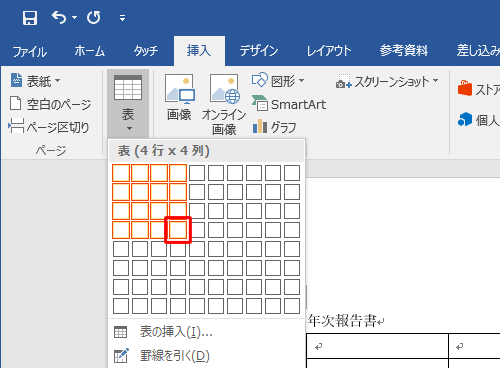Switch to the レイアウト tab
The height and width of the screenshot is (368, 500).
pos(329,51)
